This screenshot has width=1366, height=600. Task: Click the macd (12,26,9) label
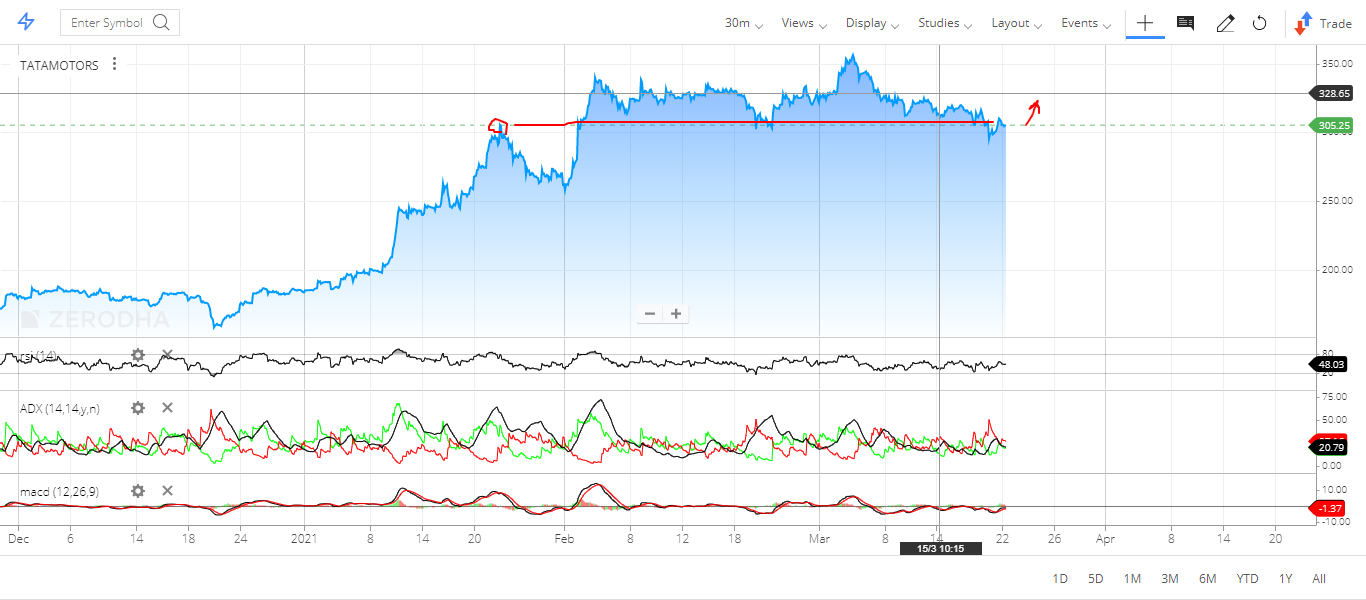click(62, 492)
